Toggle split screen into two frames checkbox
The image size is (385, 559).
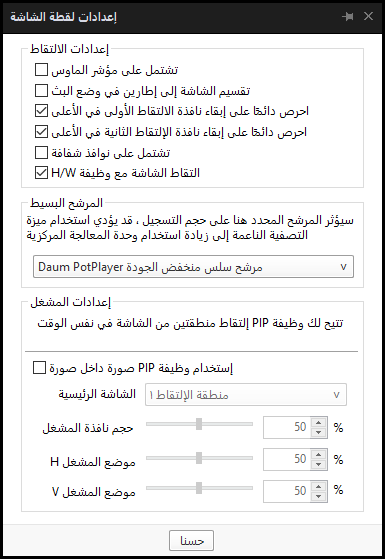pos(41,91)
